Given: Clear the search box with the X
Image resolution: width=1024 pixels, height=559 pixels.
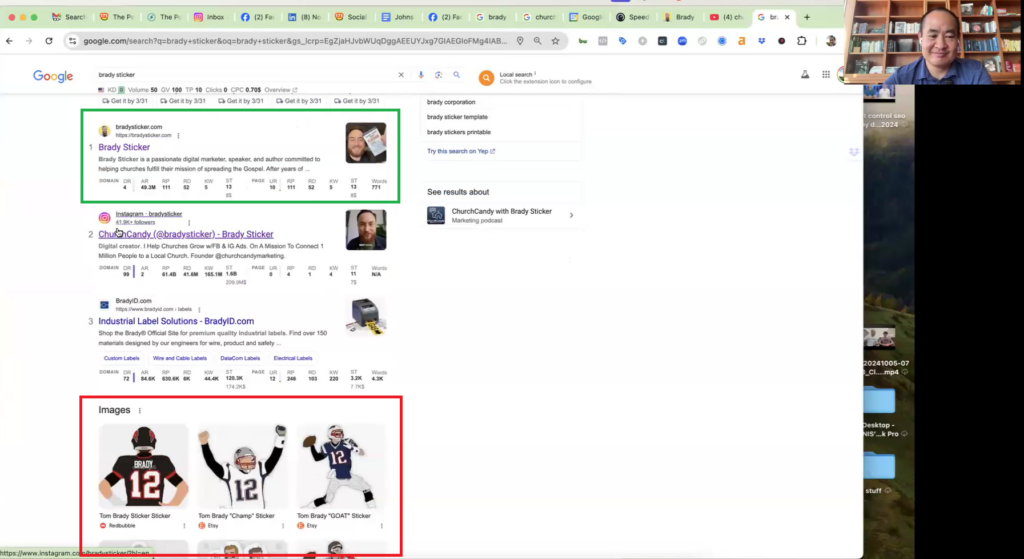Looking at the screenshot, I should 401,75.
